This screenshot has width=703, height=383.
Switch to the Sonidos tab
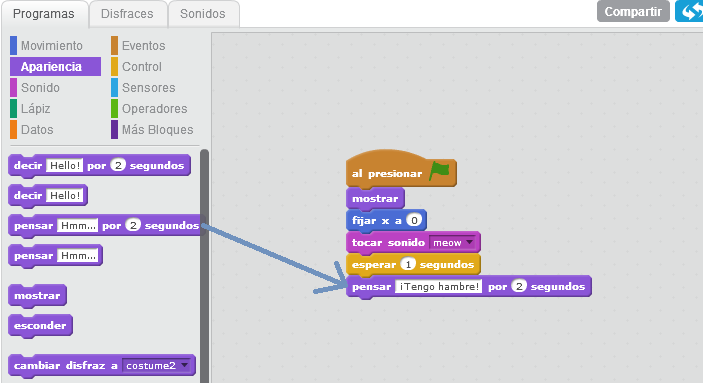click(x=203, y=14)
